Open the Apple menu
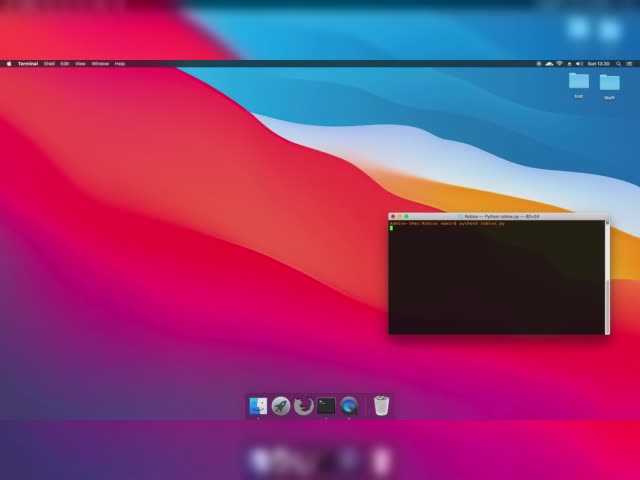 [x=9, y=64]
